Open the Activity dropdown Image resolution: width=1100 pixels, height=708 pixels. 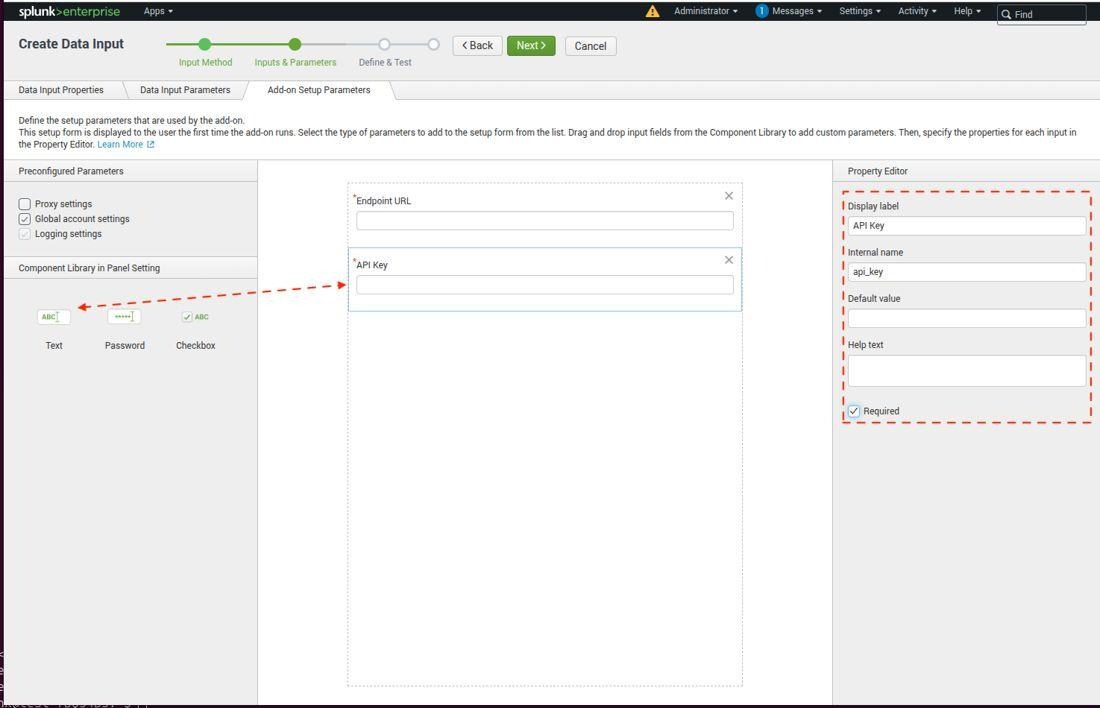pyautogui.click(x=917, y=11)
